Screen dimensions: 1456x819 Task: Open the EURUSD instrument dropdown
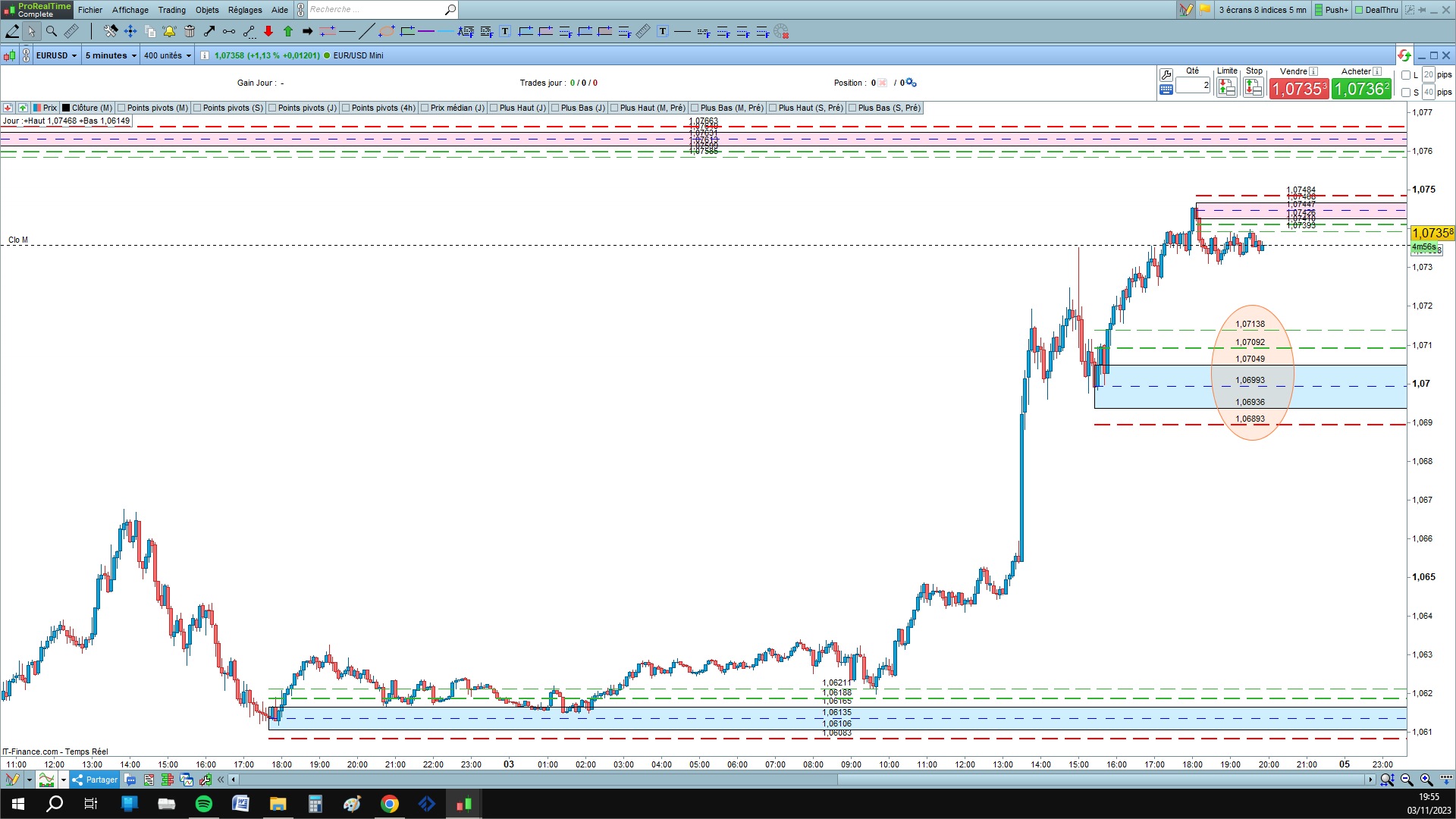pyautogui.click(x=57, y=55)
